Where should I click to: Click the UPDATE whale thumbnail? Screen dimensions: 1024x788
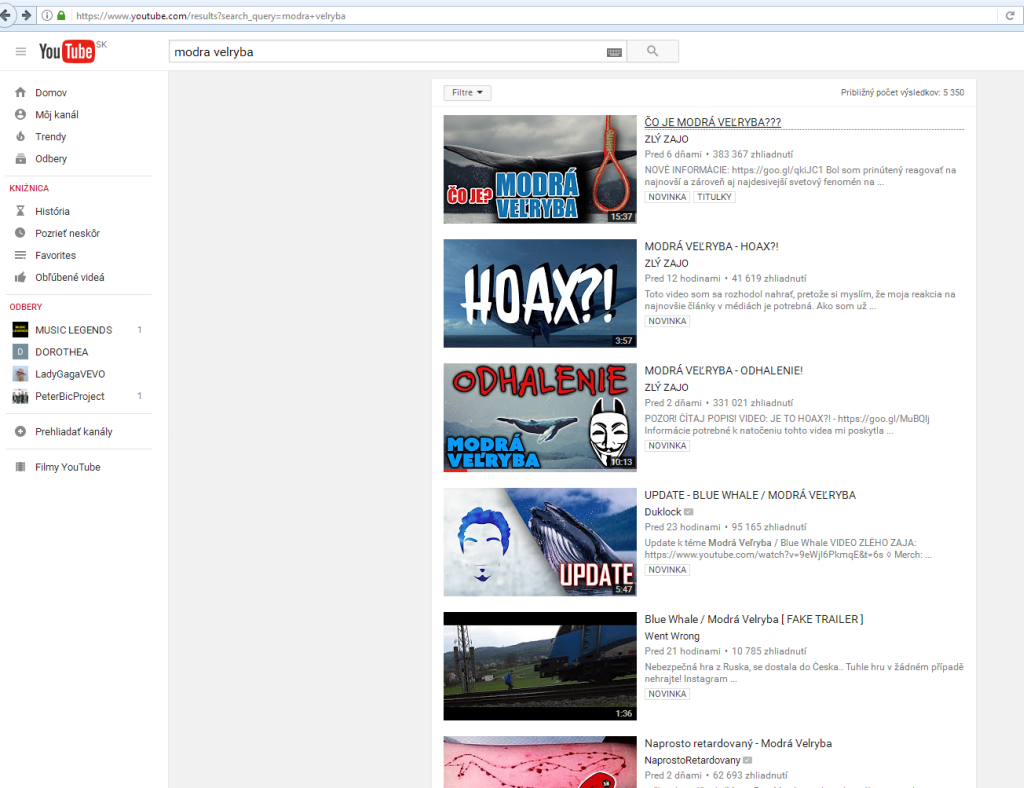[x=540, y=542]
